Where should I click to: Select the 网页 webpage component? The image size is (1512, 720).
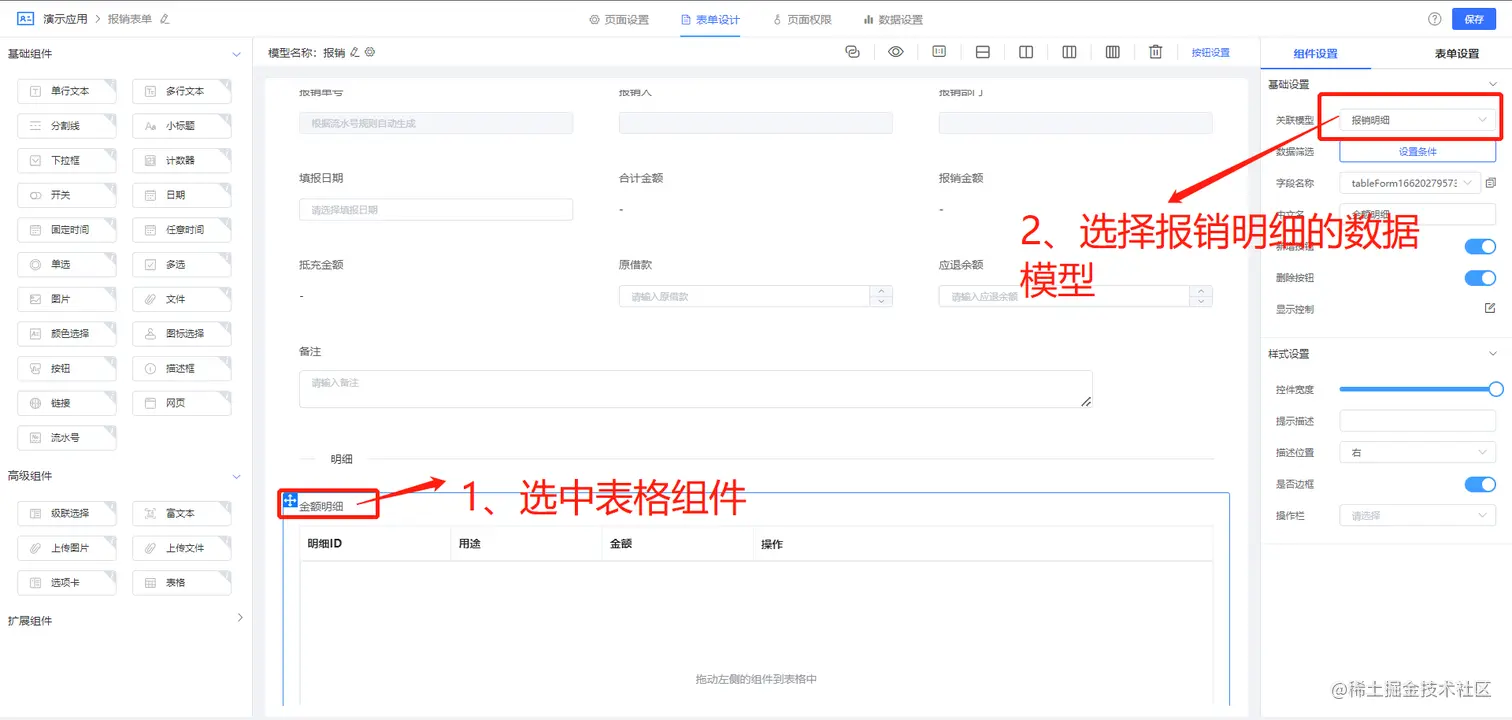(x=182, y=403)
